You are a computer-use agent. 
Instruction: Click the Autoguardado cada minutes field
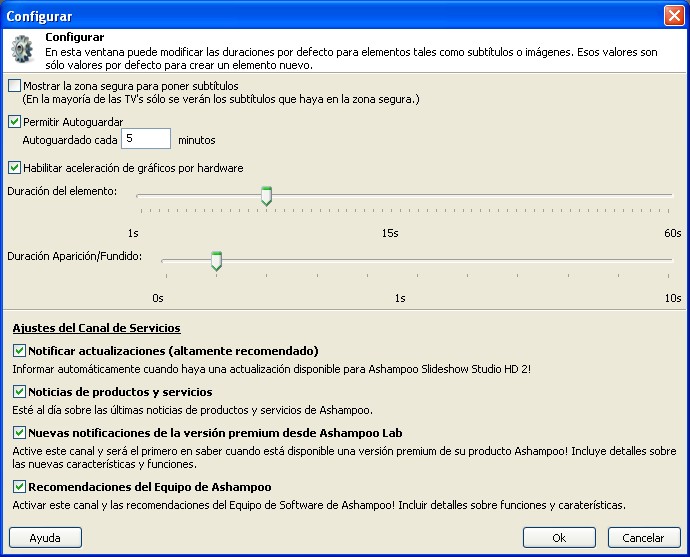146,139
